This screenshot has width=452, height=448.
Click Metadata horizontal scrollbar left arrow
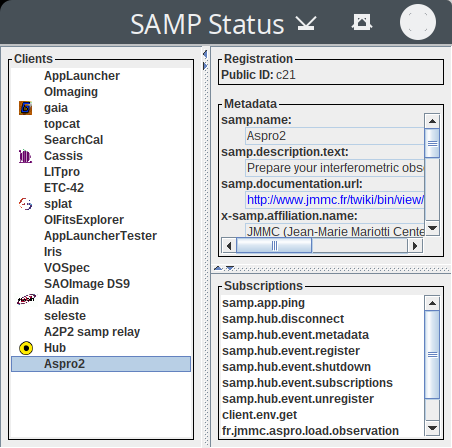point(229,246)
